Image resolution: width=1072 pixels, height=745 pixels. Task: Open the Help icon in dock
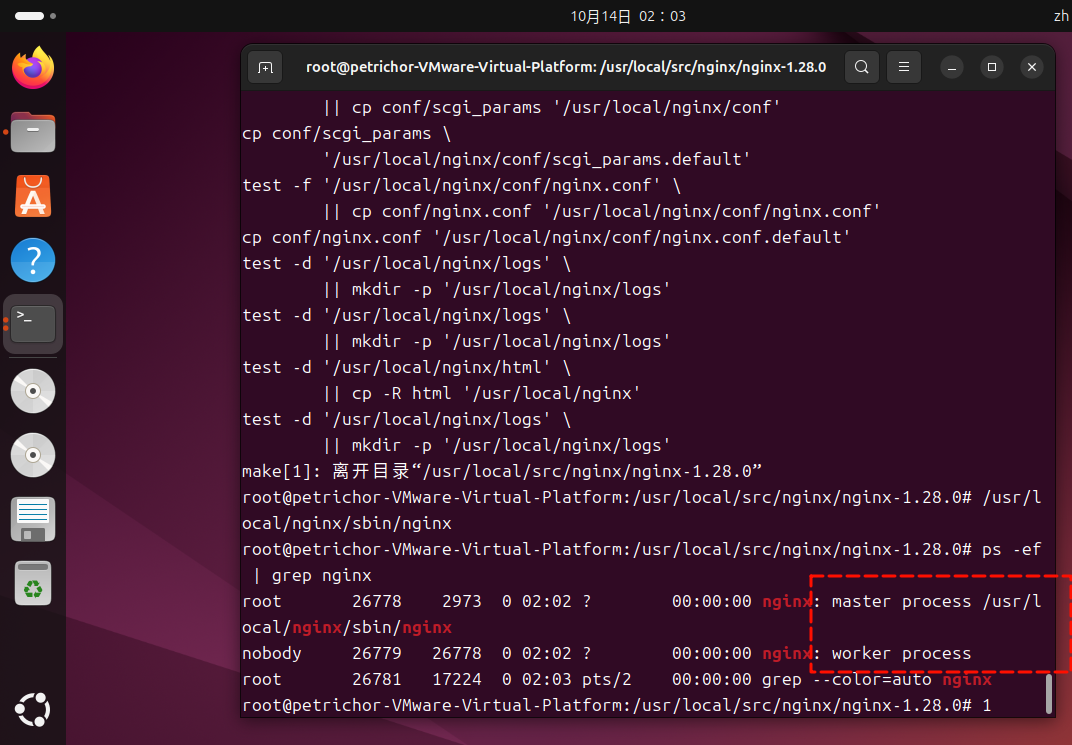(x=33, y=260)
